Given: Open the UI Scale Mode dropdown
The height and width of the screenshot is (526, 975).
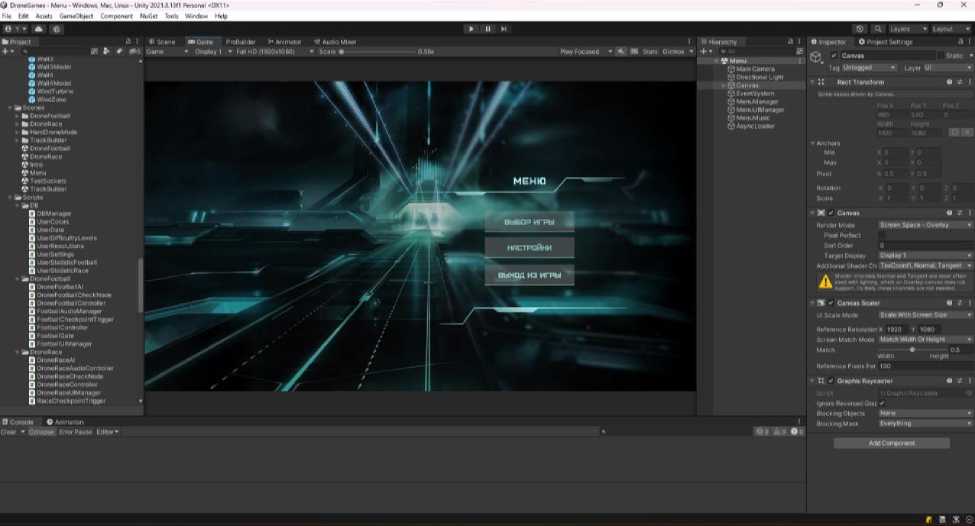Looking at the screenshot, I should [925, 315].
